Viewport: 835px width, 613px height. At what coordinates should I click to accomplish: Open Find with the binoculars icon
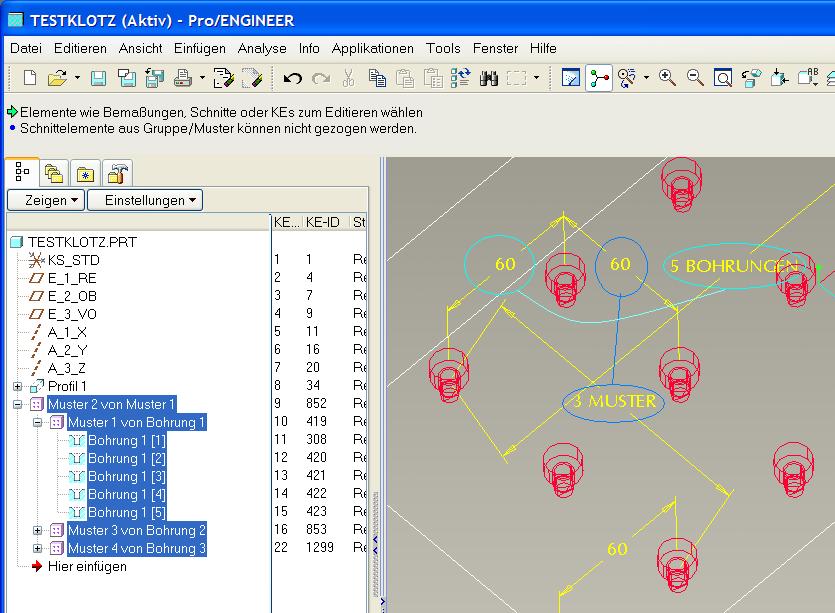coord(489,78)
